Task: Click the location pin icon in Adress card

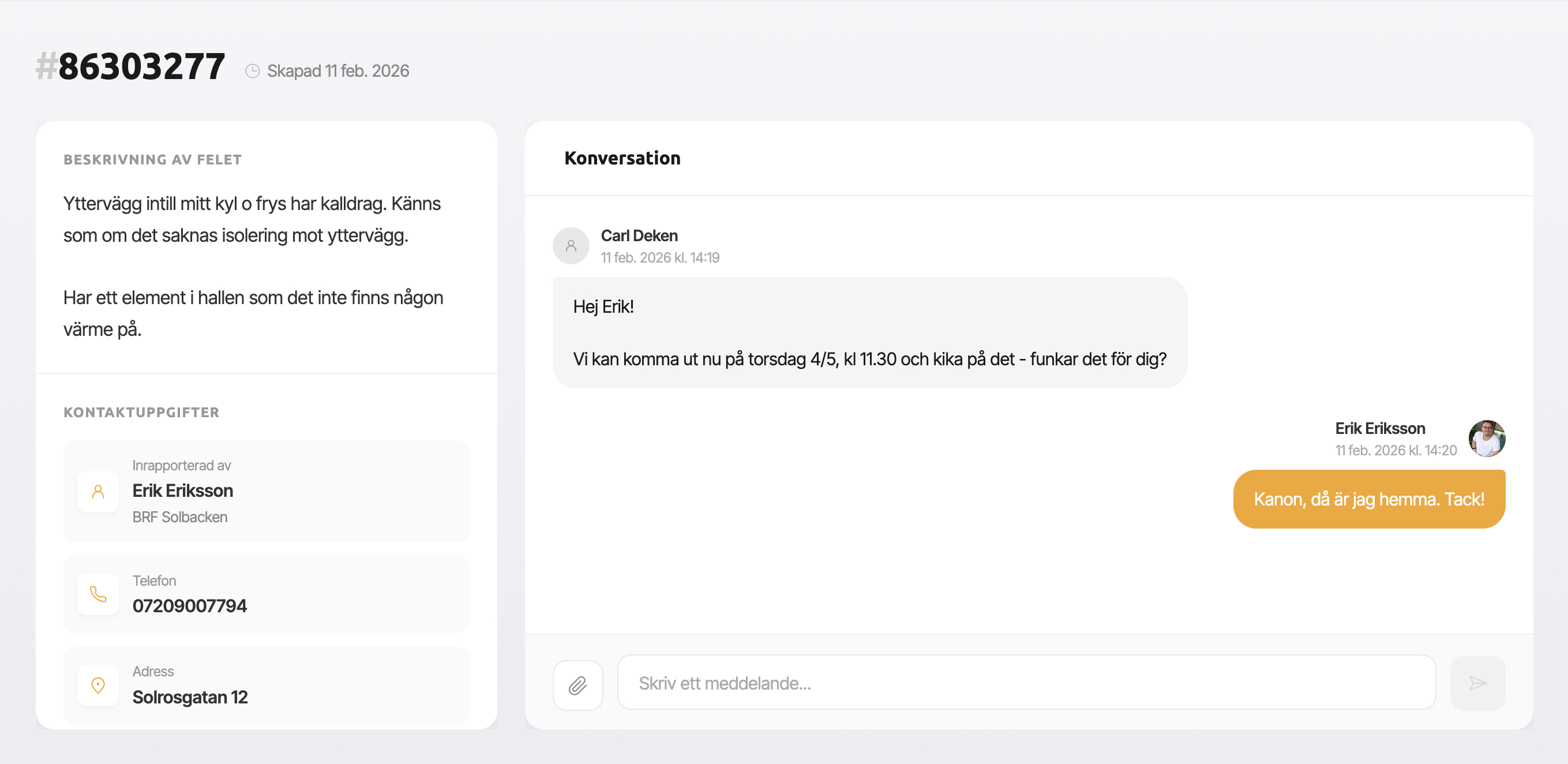Action: [98, 686]
